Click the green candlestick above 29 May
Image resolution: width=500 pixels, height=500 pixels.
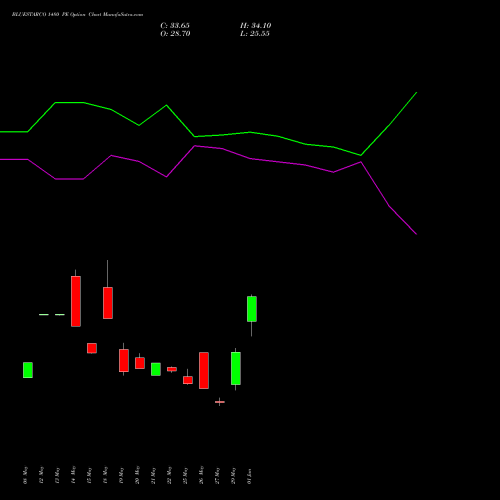(236, 368)
